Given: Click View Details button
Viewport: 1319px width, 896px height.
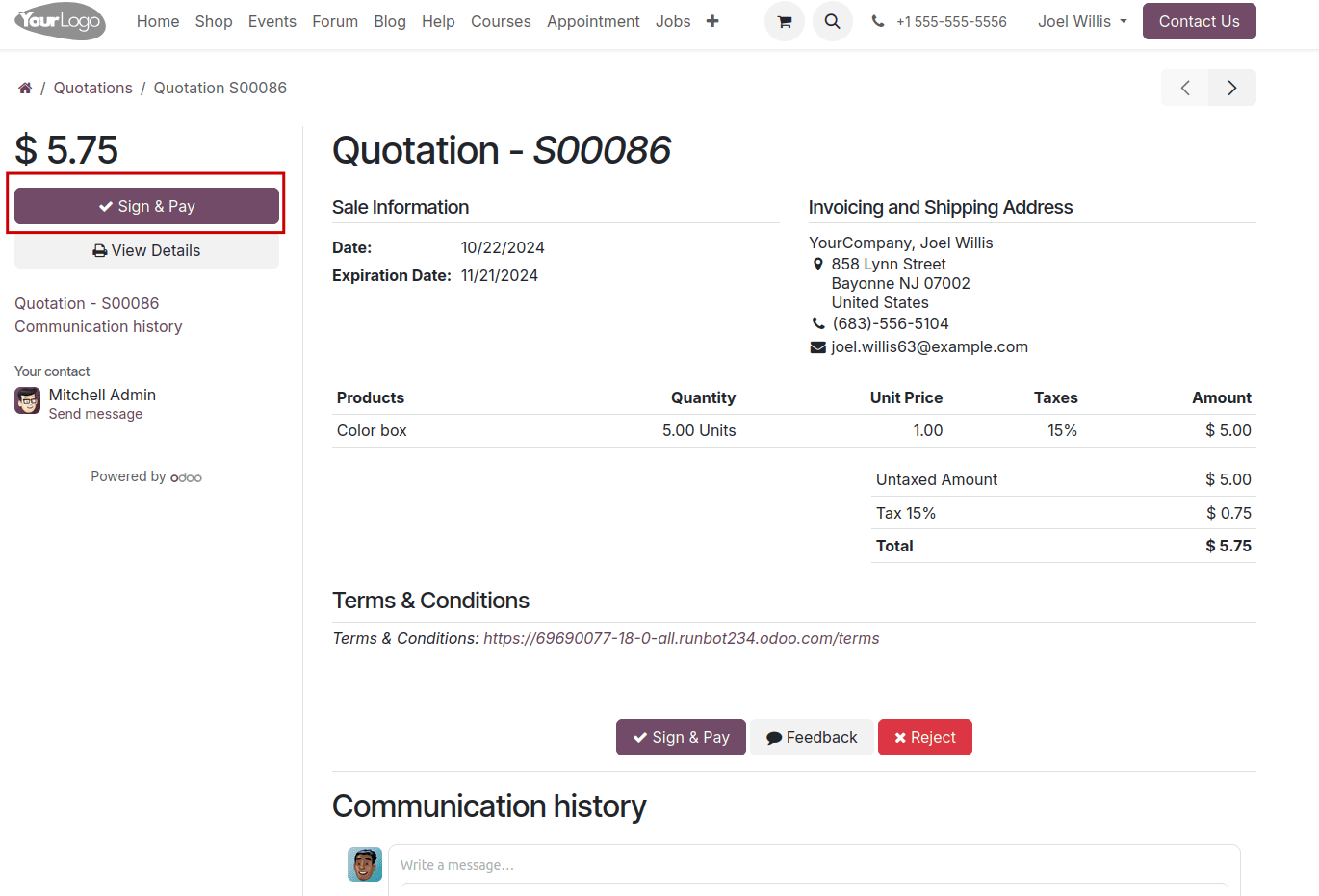Looking at the screenshot, I should coord(146,250).
